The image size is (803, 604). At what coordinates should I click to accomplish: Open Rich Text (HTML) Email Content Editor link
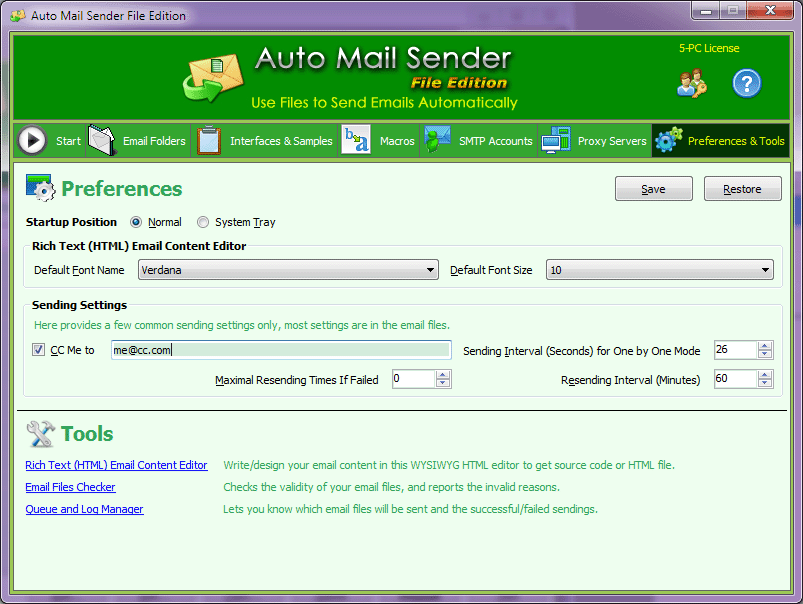[x=116, y=465]
